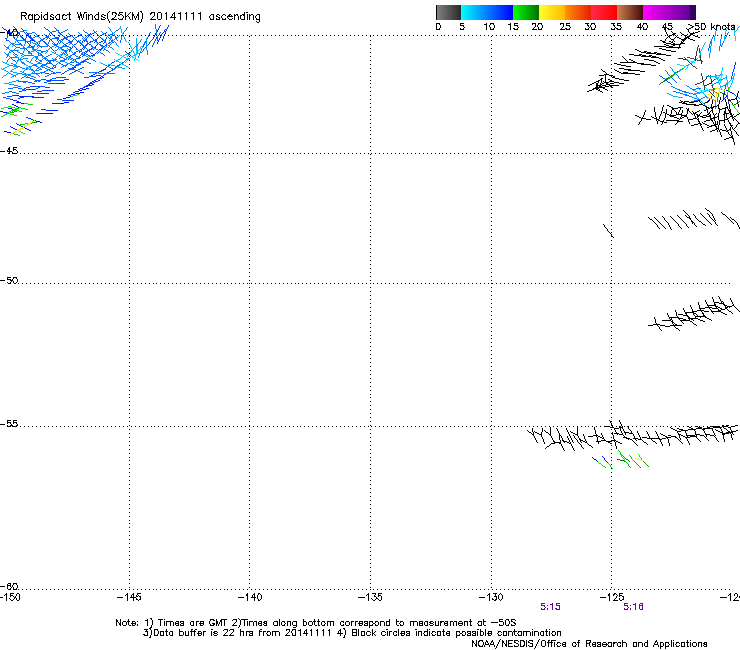Click the blue 10-15 knots color segment

[500, 12]
